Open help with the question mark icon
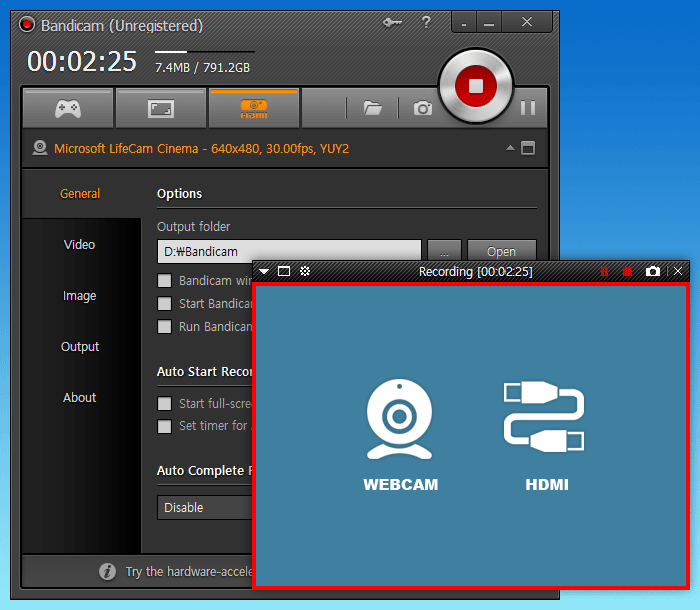The image size is (700, 610). 426,22
